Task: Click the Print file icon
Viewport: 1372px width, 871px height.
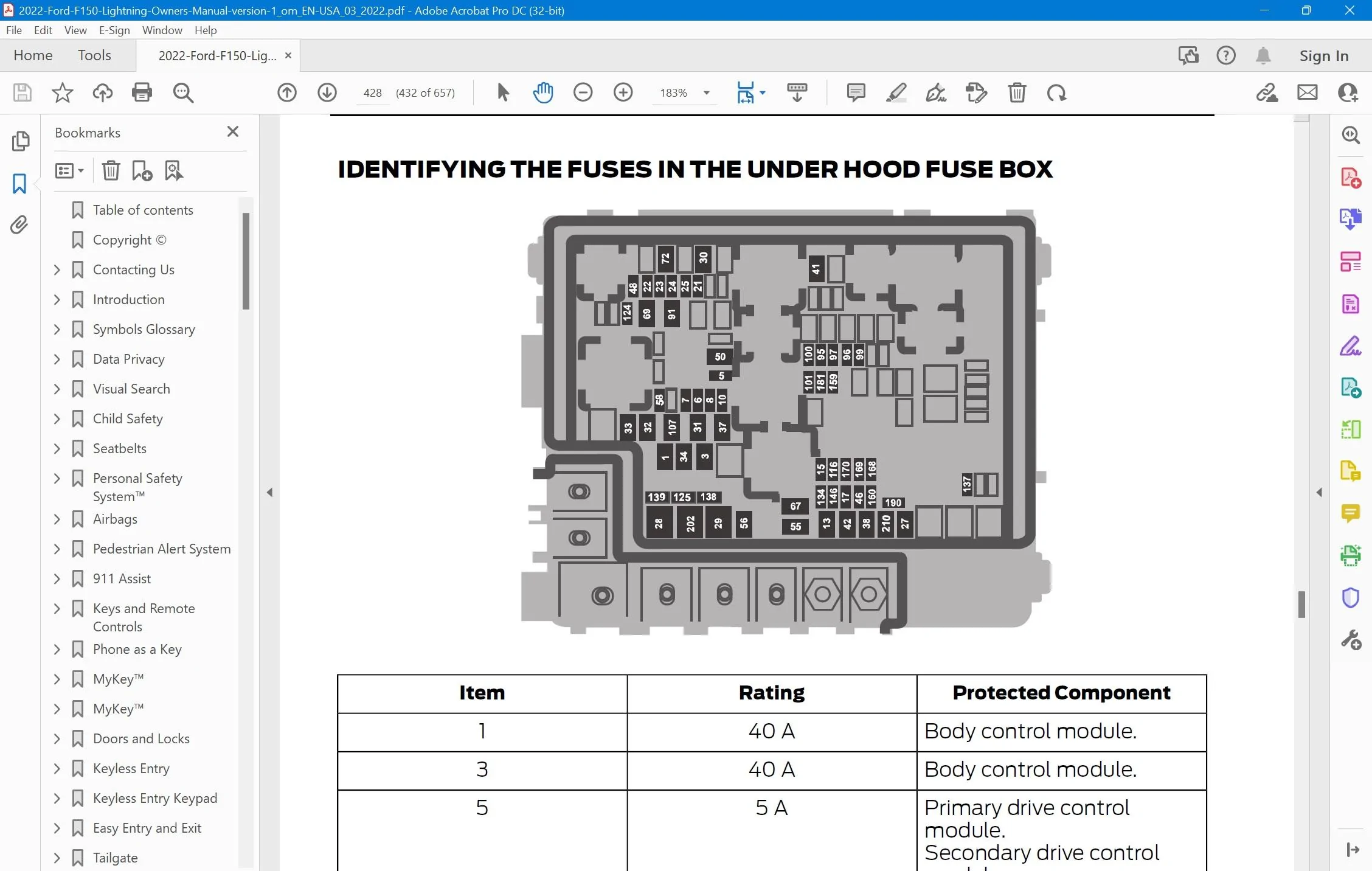Action: click(x=142, y=92)
